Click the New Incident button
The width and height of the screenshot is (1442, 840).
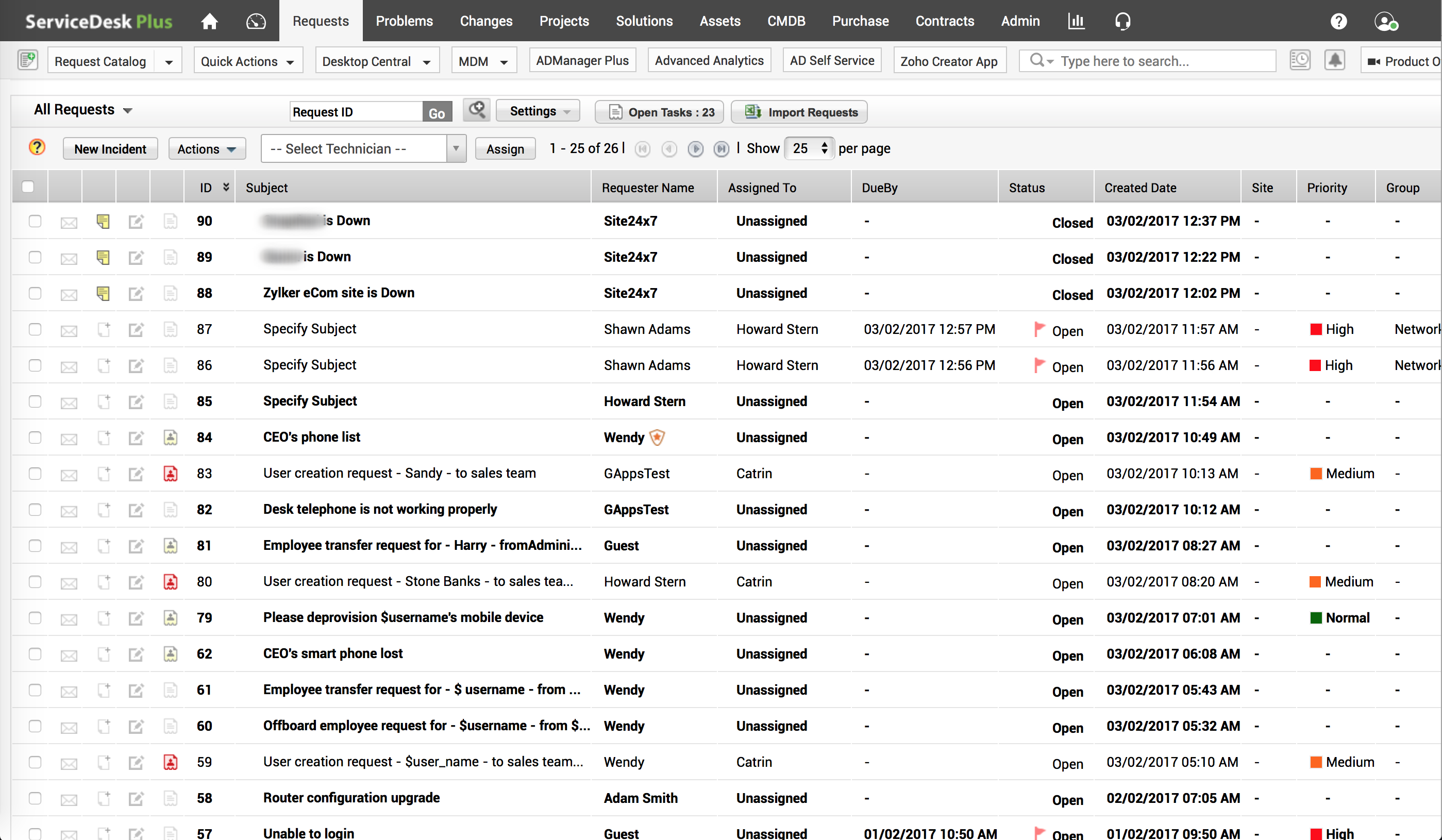coord(110,148)
